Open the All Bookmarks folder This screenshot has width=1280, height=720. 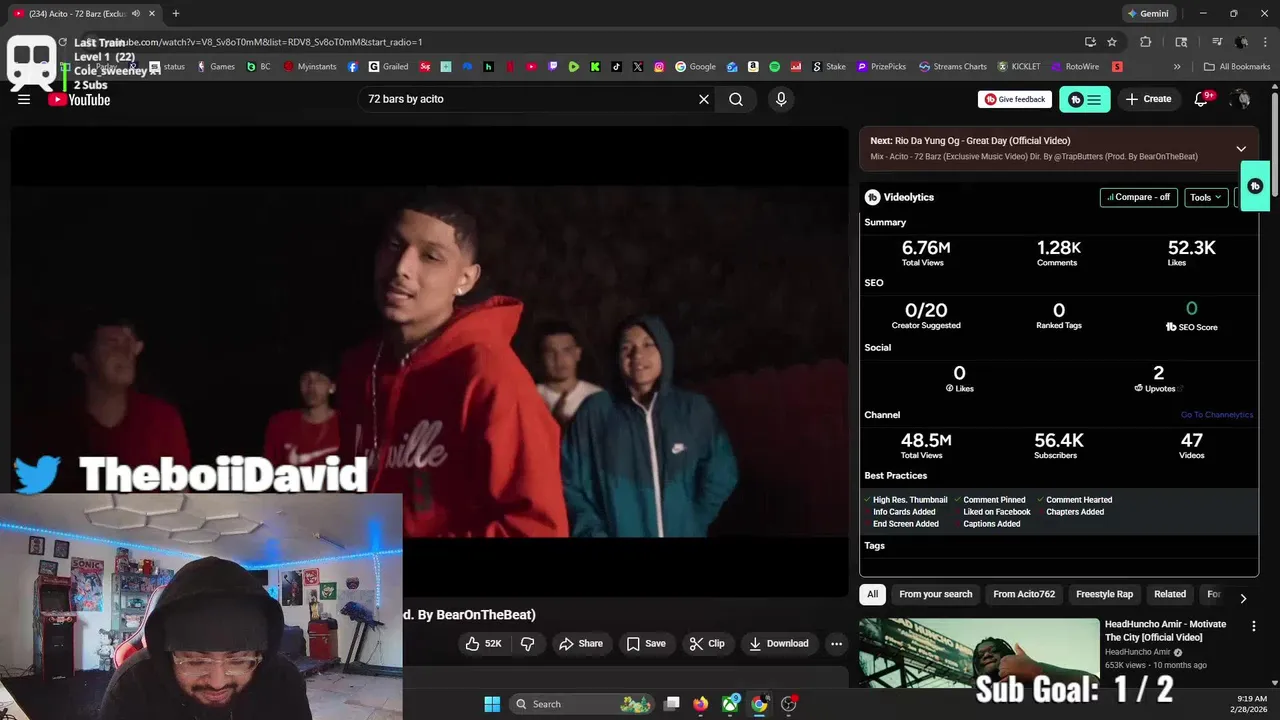point(1237,67)
